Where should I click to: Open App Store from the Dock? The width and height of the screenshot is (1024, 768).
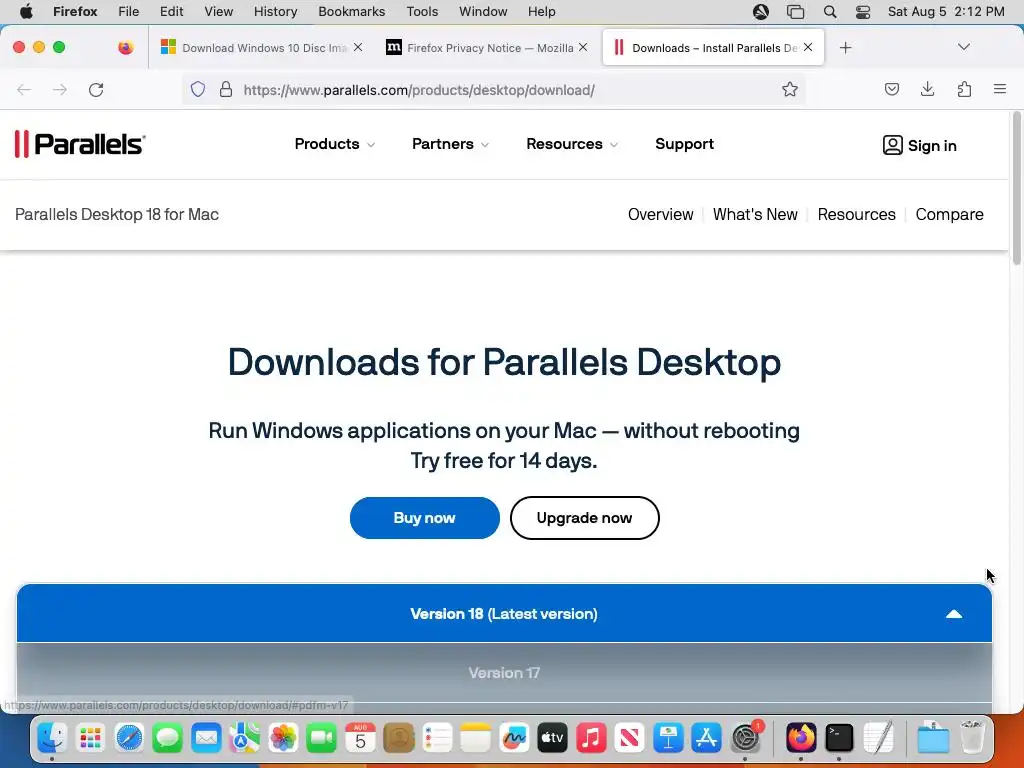[x=706, y=739]
